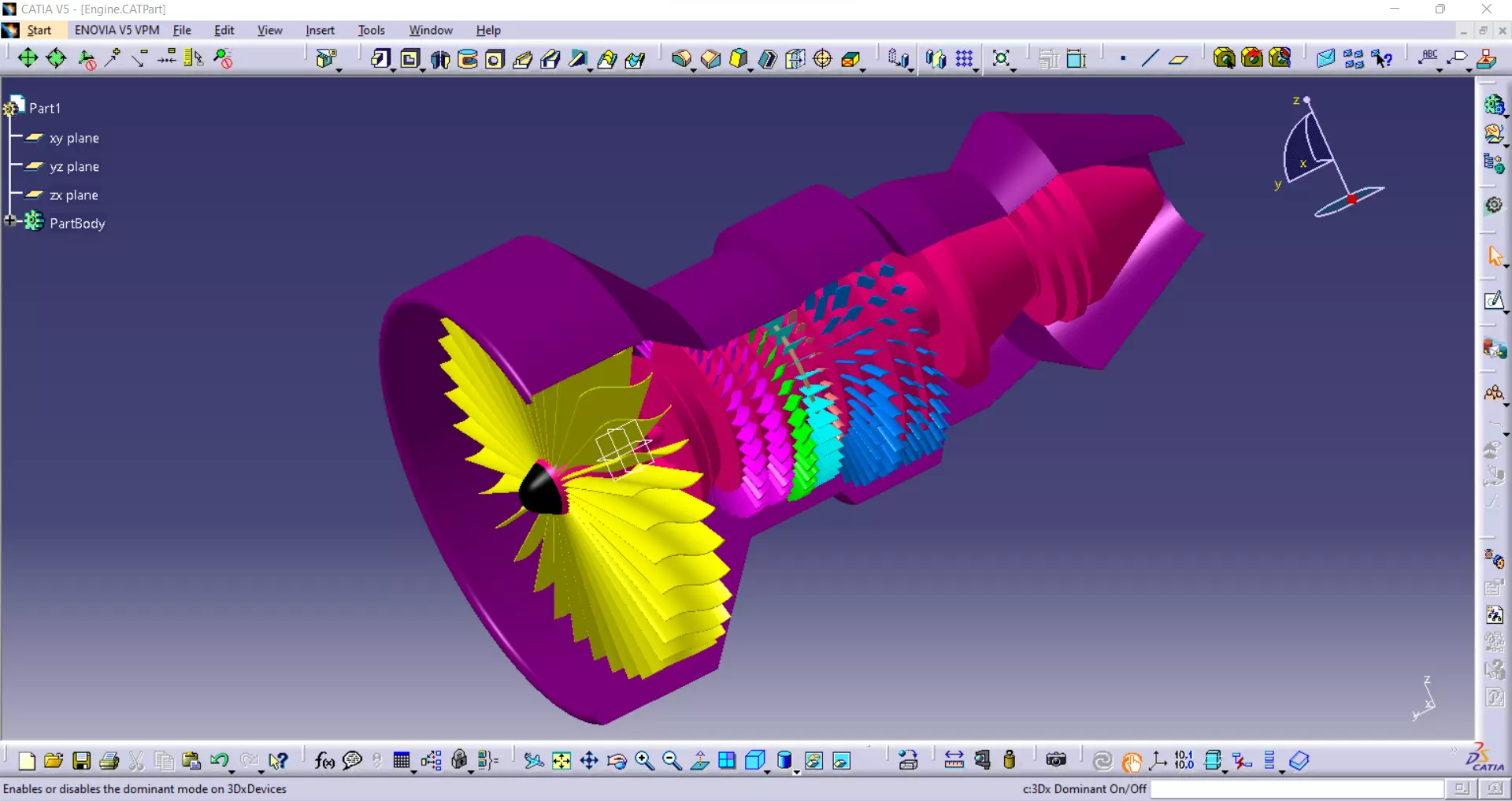This screenshot has height=801, width=1512.
Task: Select the yz plane tree item
Action: click(74, 166)
